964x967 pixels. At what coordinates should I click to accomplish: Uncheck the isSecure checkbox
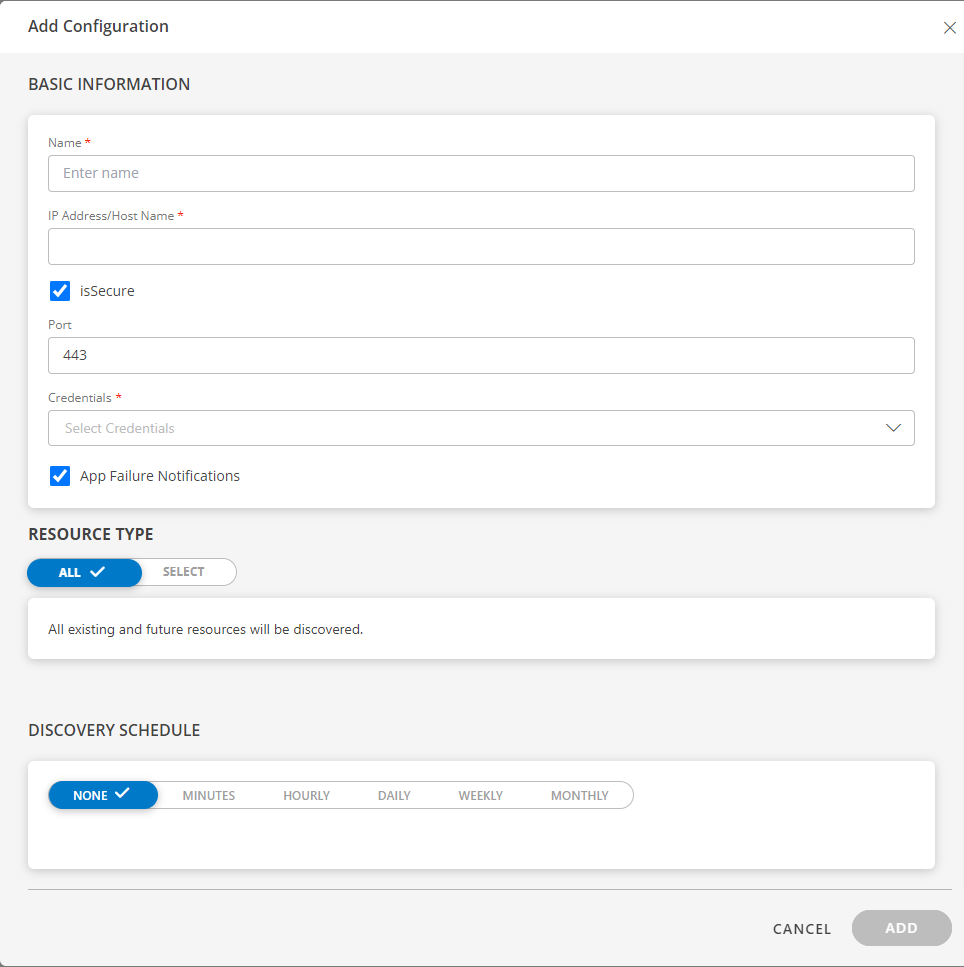tap(60, 290)
